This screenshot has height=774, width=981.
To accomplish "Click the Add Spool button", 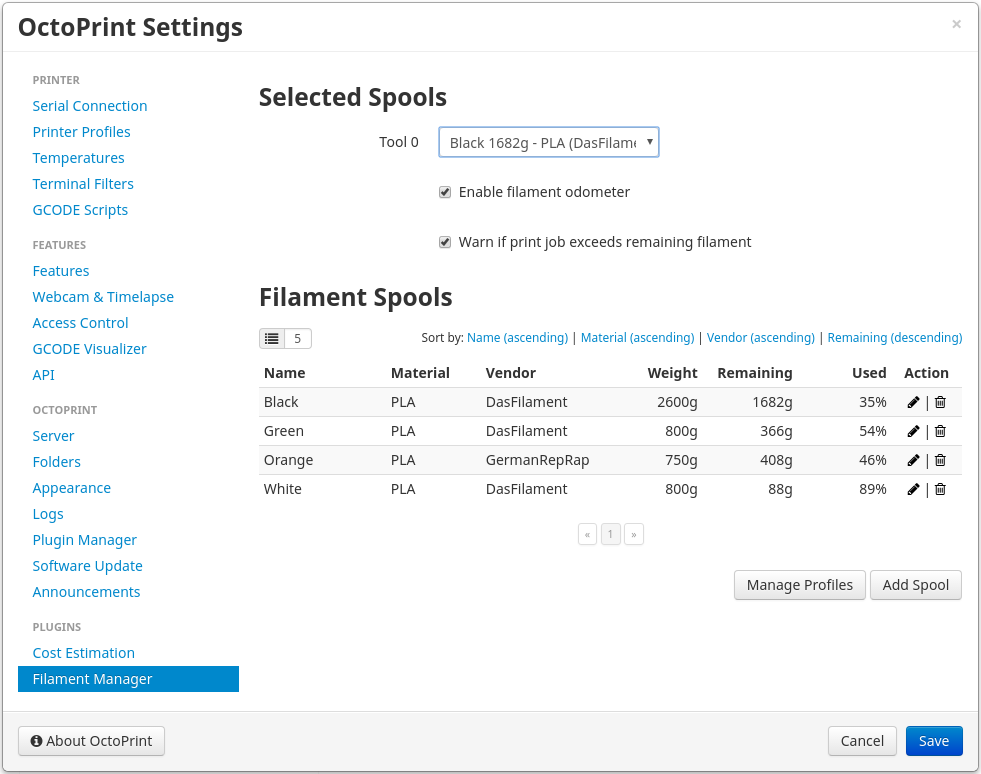I will (915, 585).
